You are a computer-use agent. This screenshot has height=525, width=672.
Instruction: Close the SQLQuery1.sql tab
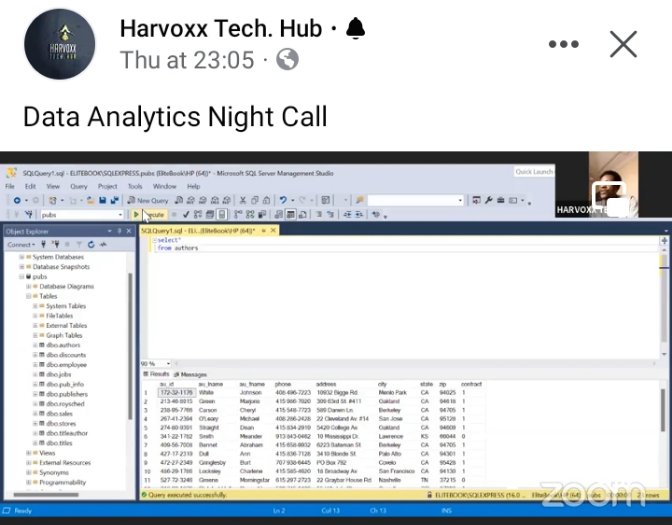(x=273, y=231)
